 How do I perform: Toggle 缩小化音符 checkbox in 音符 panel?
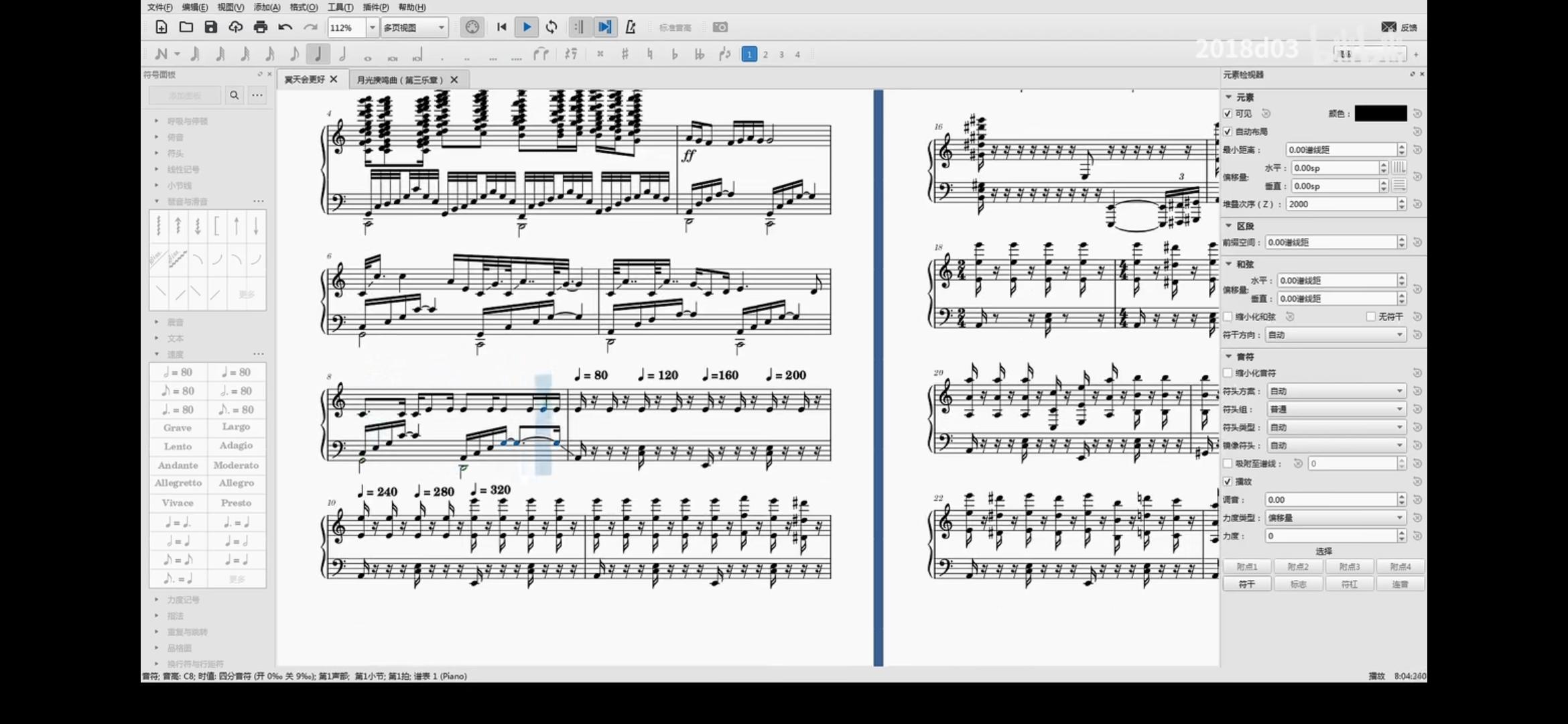click(1229, 373)
